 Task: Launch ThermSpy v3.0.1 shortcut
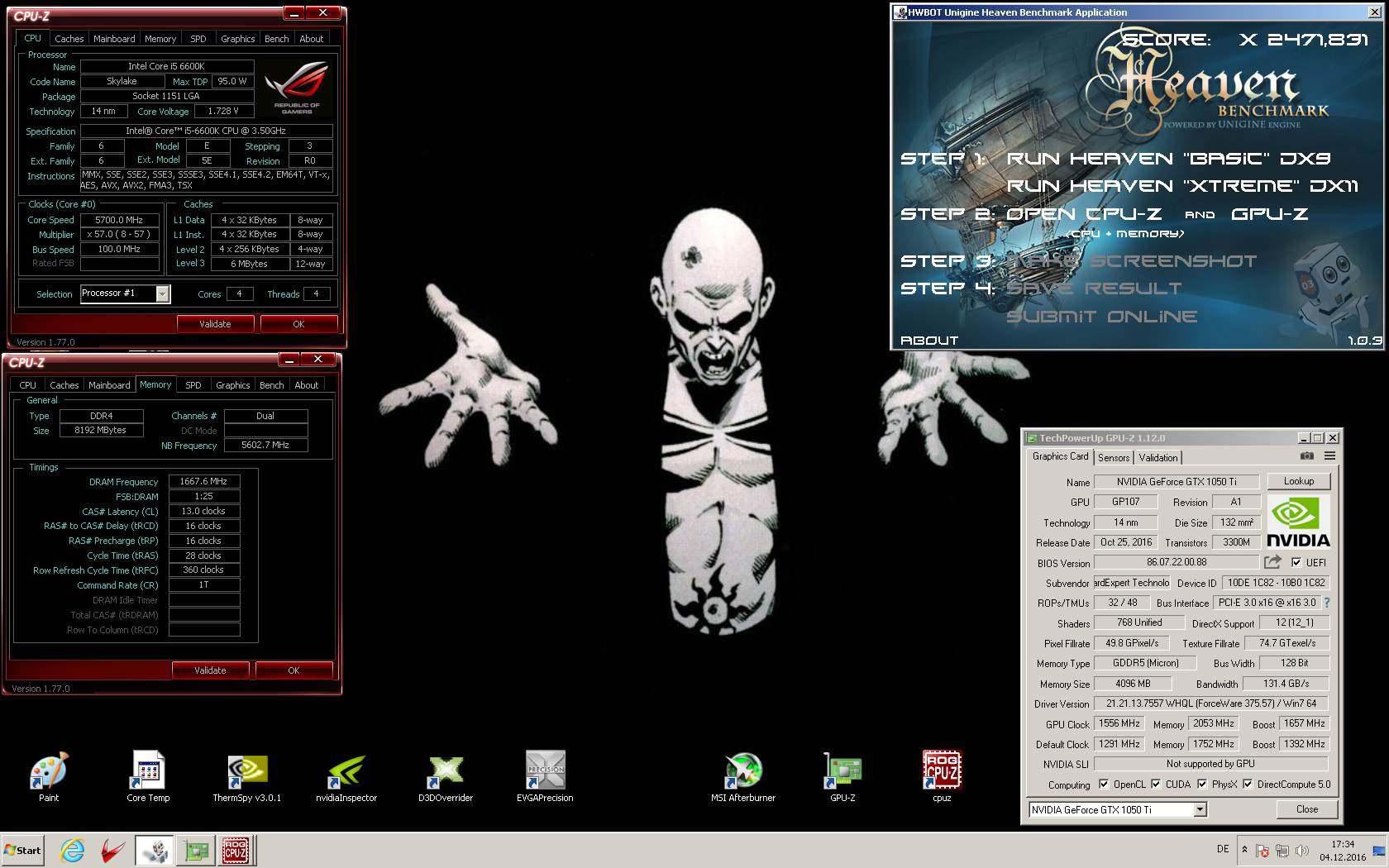pyautogui.click(x=246, y=776)
